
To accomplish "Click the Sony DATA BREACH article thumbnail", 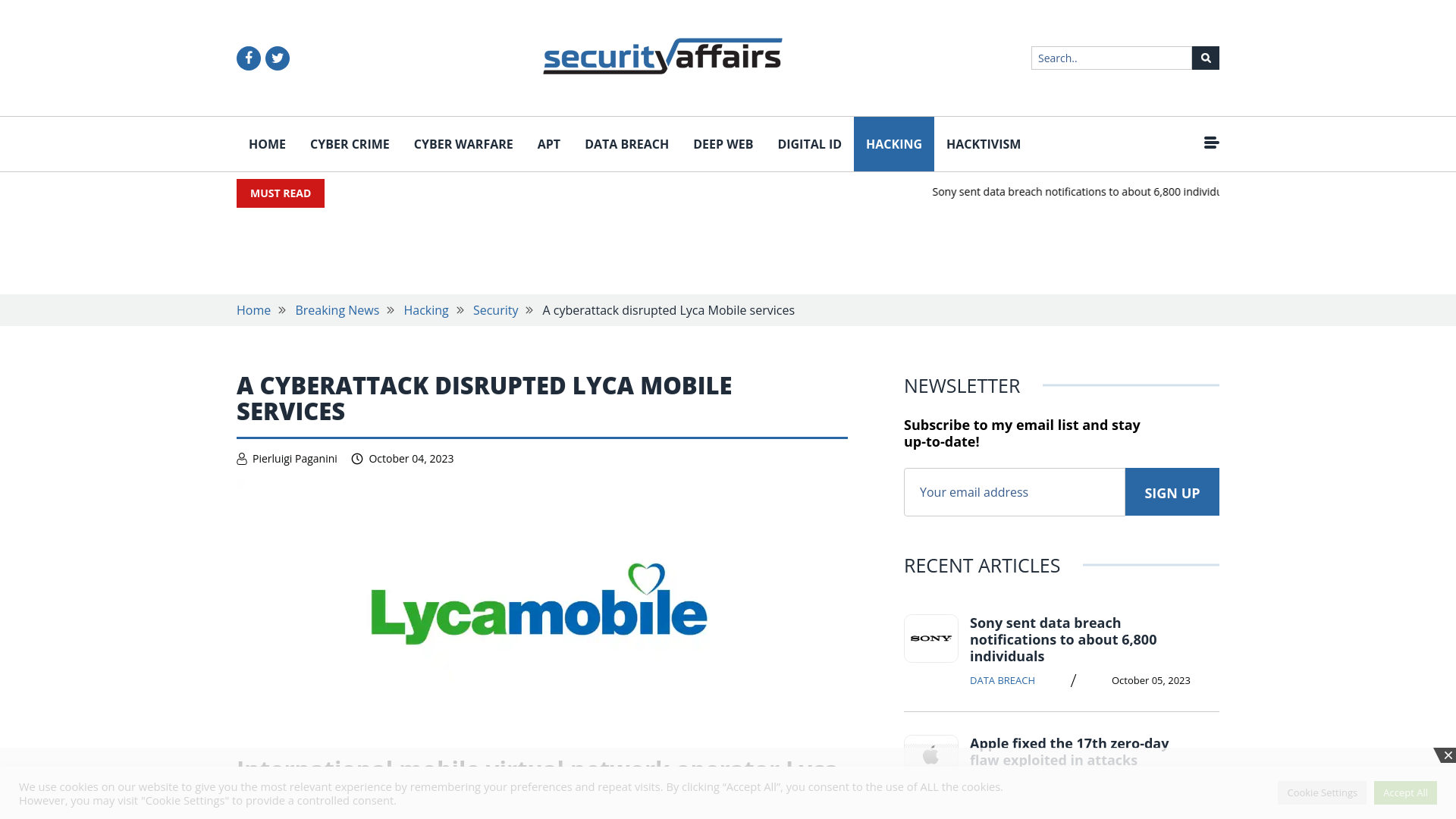I will 931,638.
